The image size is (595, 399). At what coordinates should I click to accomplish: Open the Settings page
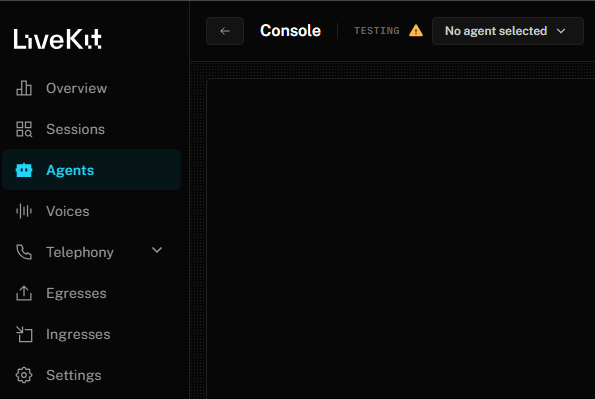click(x=91, y=375)
